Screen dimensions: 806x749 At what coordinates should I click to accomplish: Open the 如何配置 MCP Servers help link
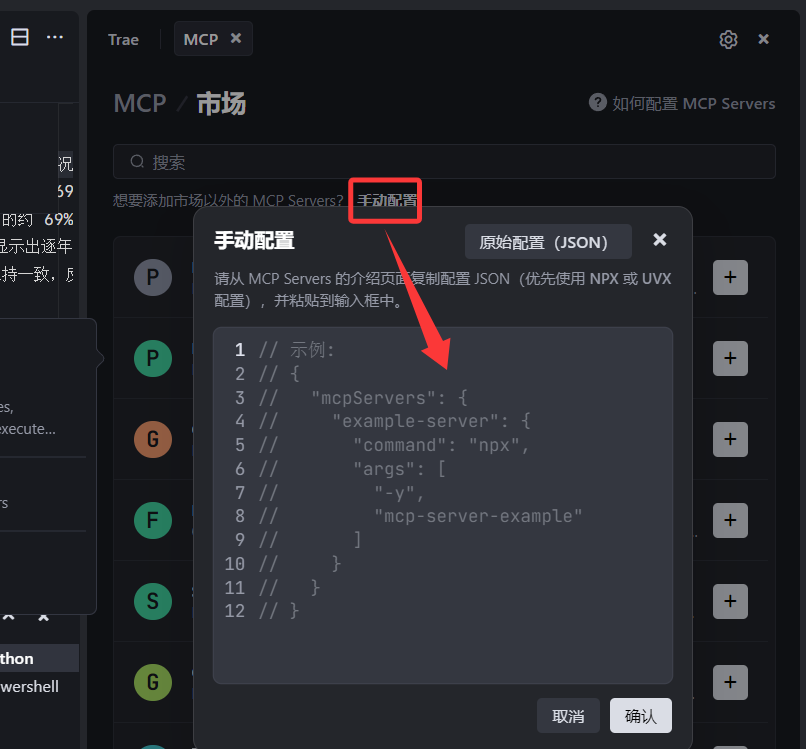pyautogui.click(x=693, y=103)
